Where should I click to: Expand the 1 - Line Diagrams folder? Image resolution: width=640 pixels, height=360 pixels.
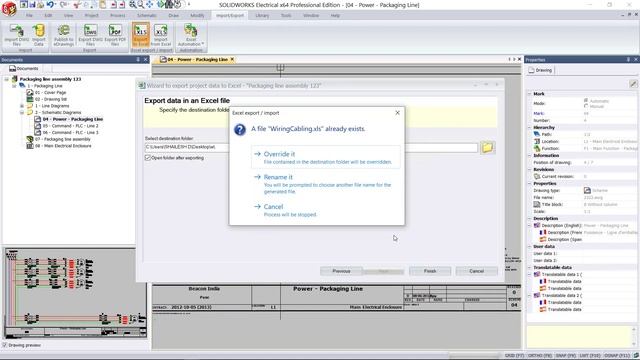pos(22,106)
